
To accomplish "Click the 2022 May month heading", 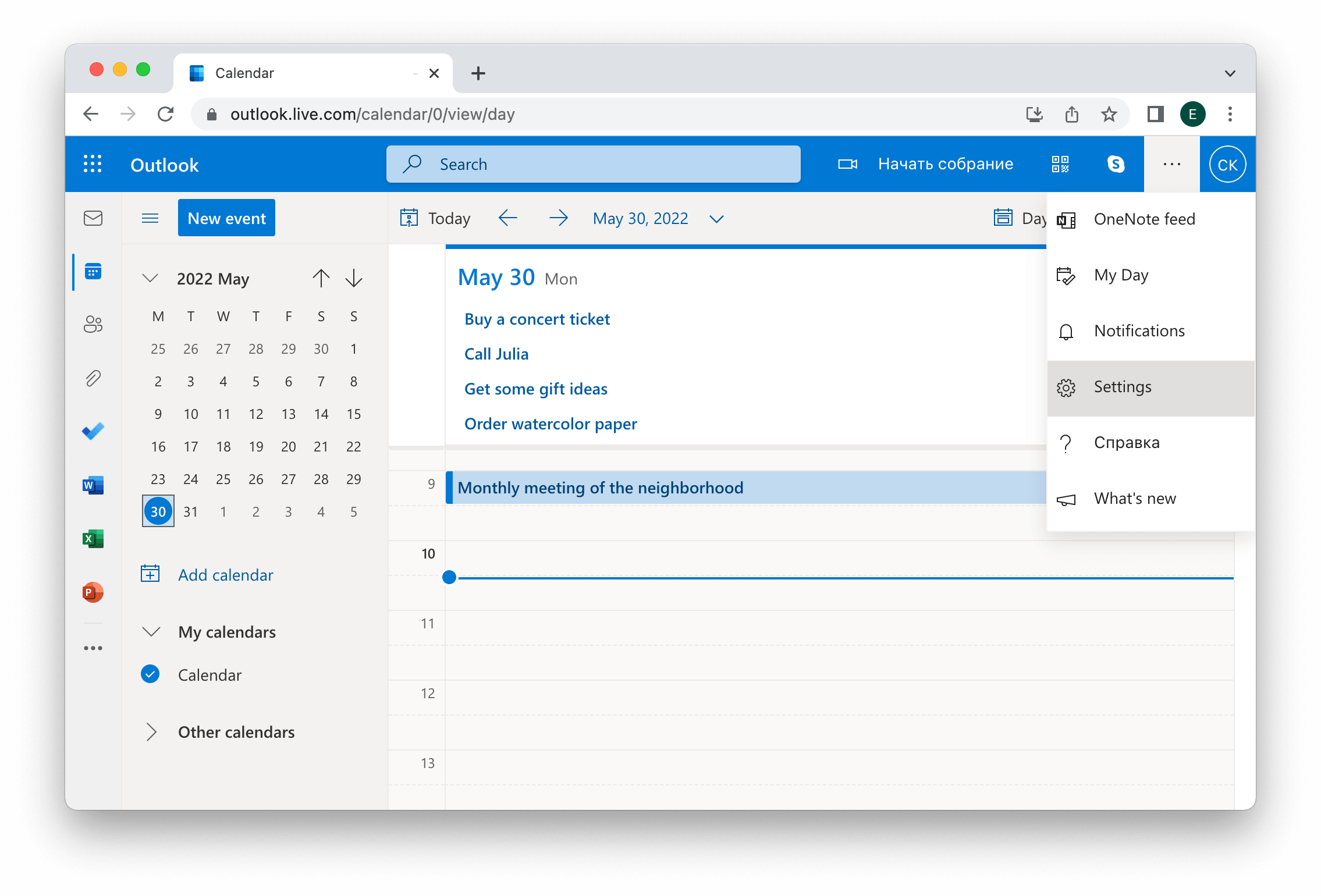I will point(213,279).
